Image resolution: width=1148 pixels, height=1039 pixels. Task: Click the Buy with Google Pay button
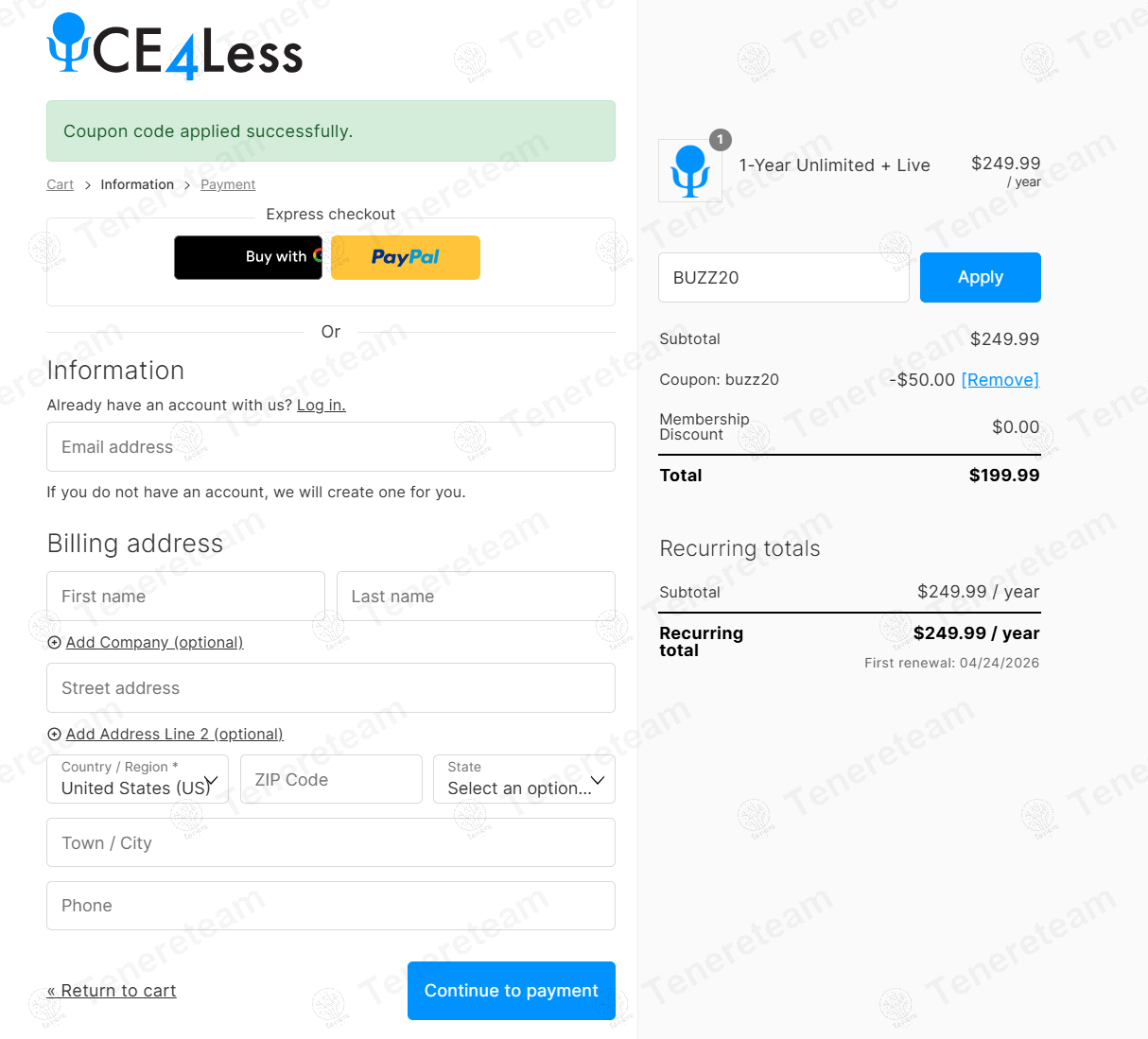248,257
